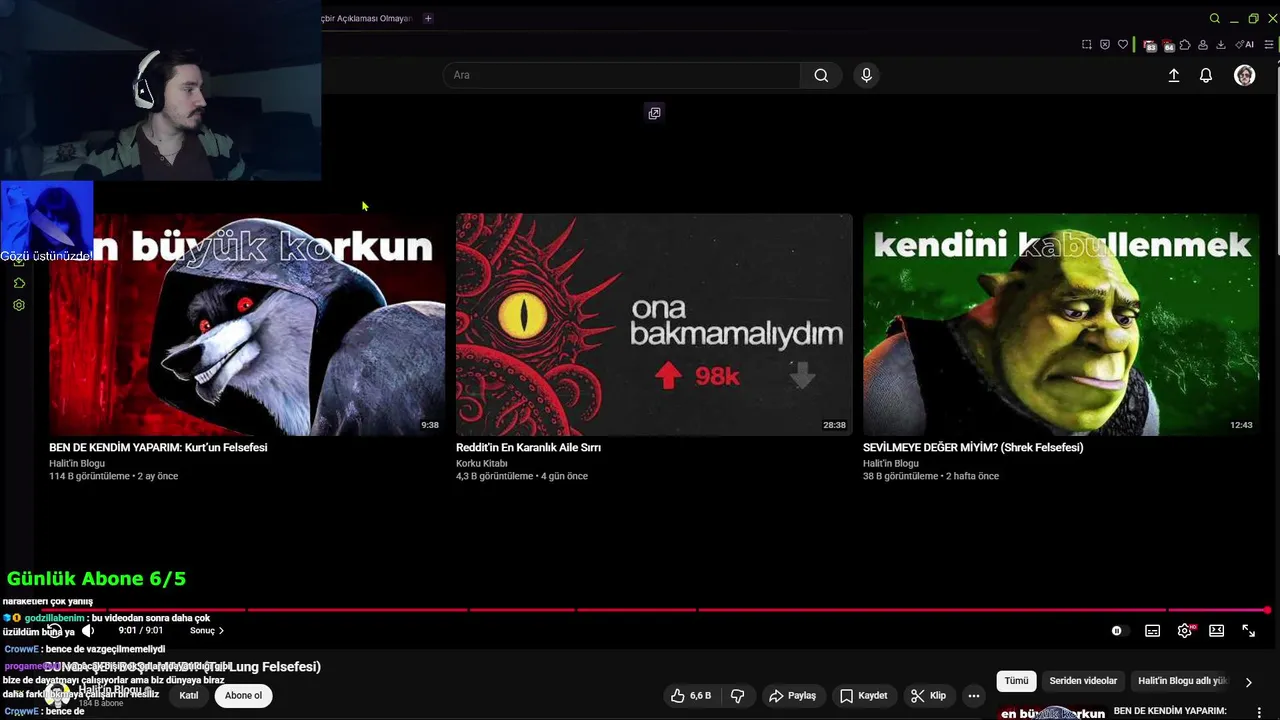Expand the Sonuç chapter chevron
1280x720 pixels.
pos(221,631)
